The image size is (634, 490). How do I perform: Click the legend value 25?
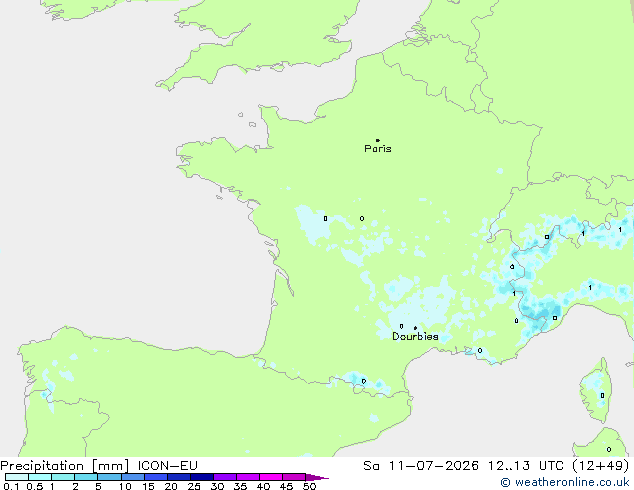click(194, 486)
